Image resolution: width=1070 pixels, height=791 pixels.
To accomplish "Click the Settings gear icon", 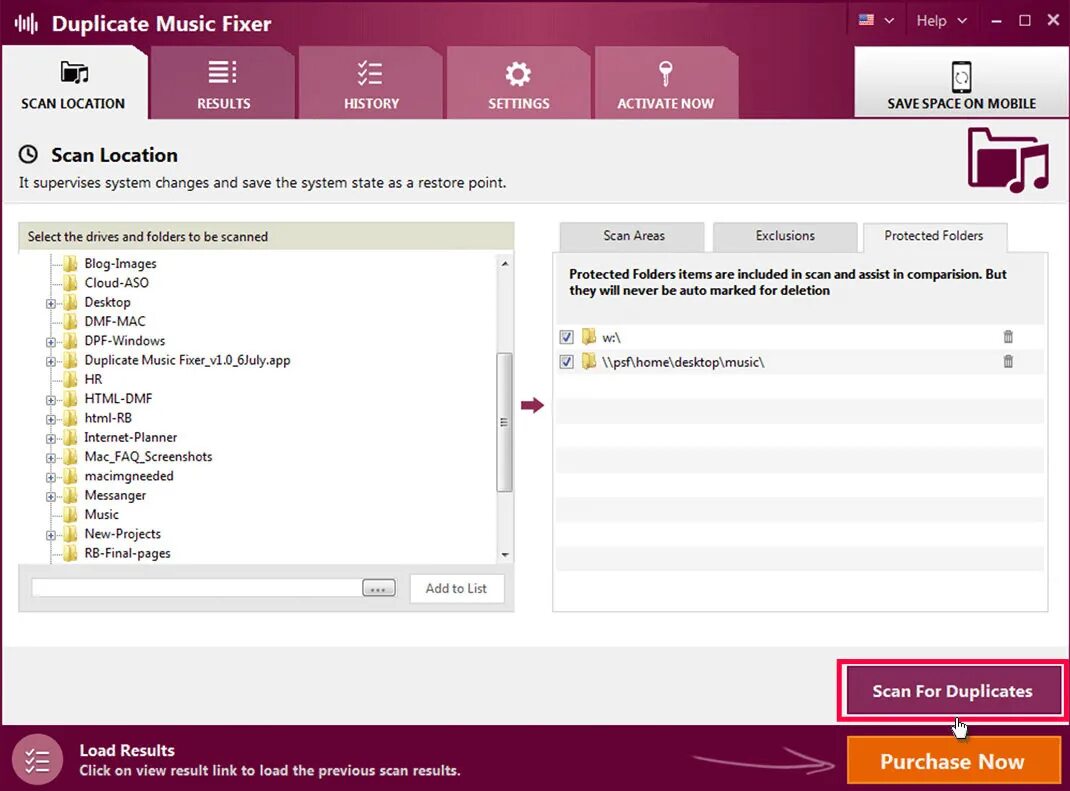I will click(518, 74).
